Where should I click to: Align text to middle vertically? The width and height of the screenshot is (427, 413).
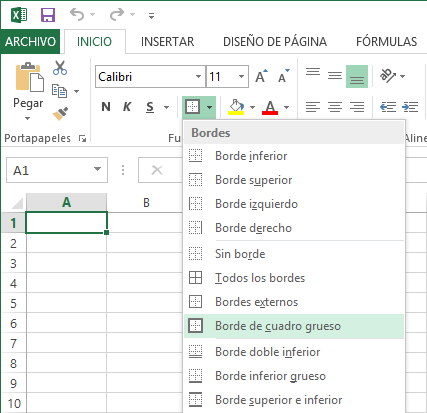335,76
